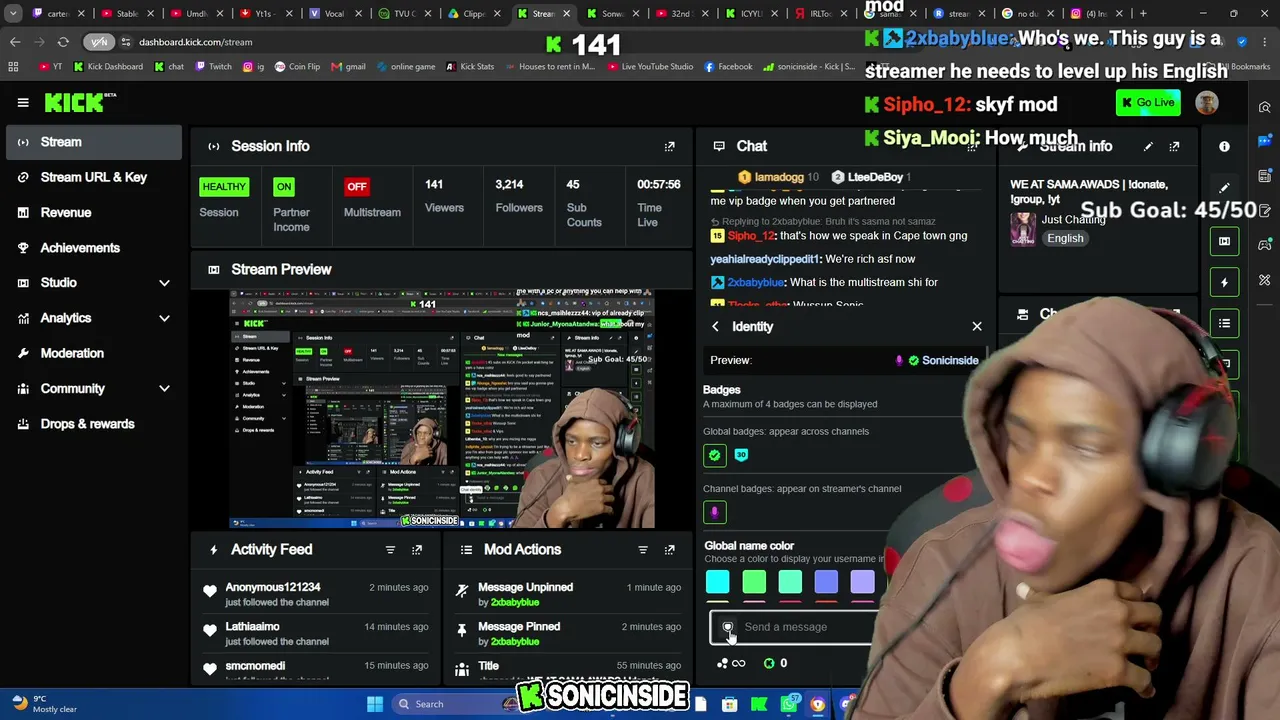Open the Activity Feed filter menu
1280x720 pixels.
click(390, 549)
